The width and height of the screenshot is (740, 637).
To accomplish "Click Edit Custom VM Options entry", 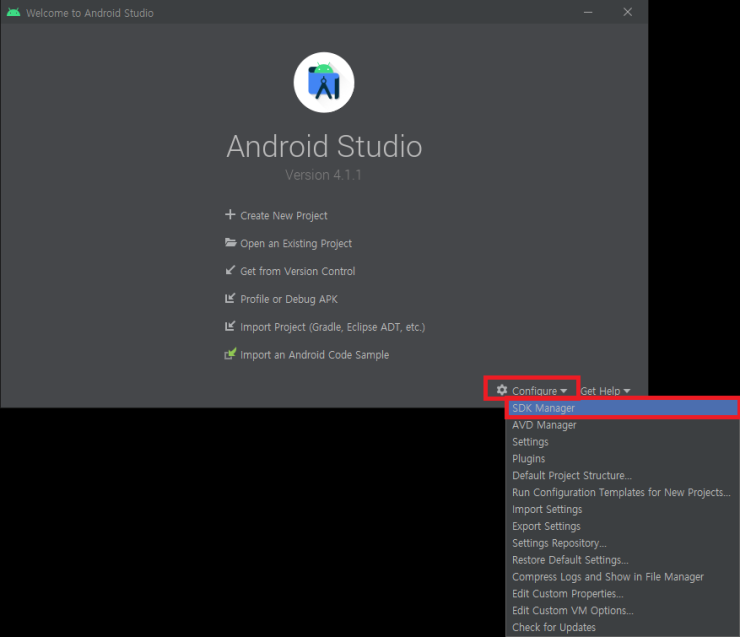I will pos(572,611).
